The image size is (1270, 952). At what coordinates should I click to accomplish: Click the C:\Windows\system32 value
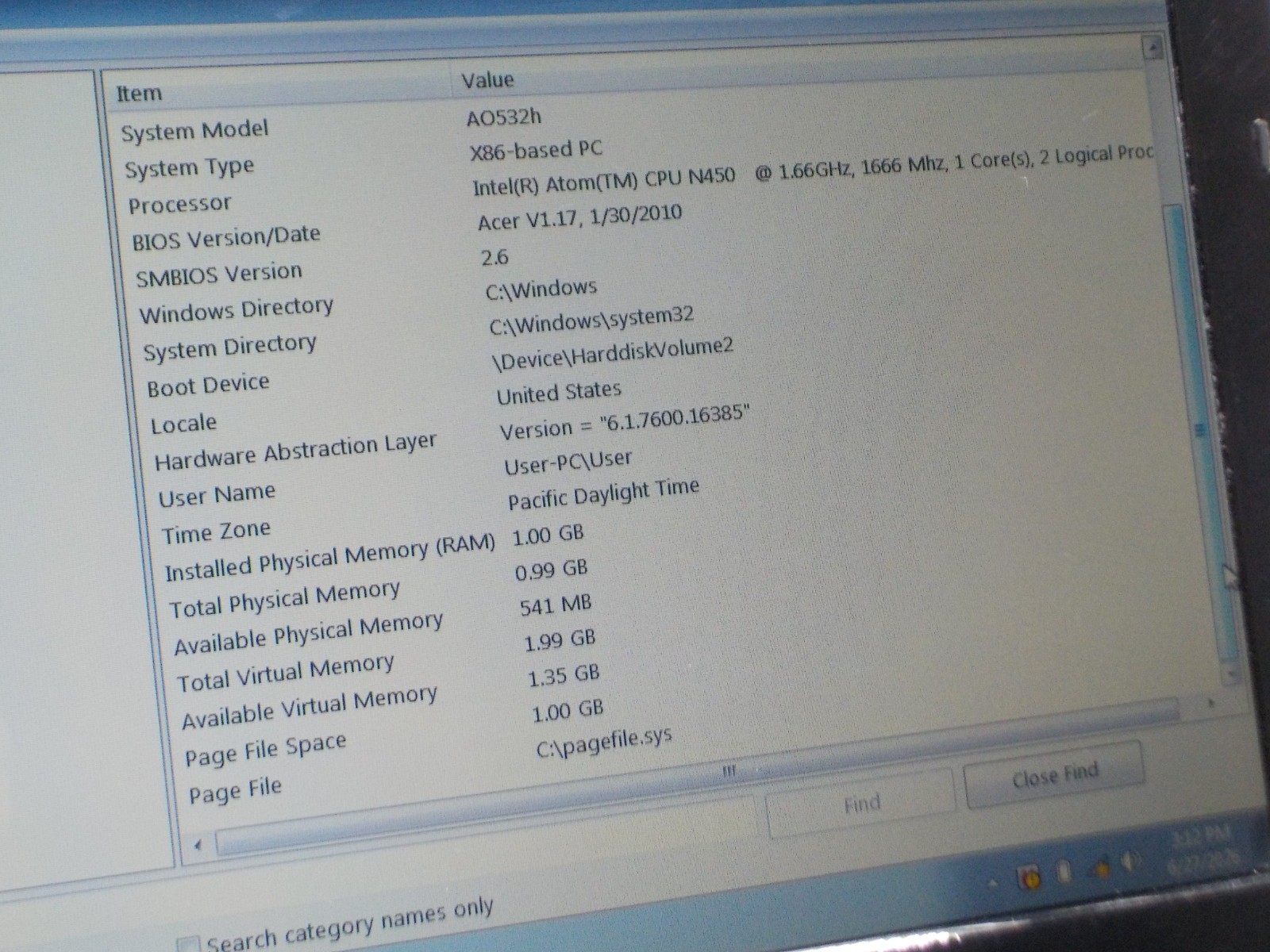[x=591, y=321]
